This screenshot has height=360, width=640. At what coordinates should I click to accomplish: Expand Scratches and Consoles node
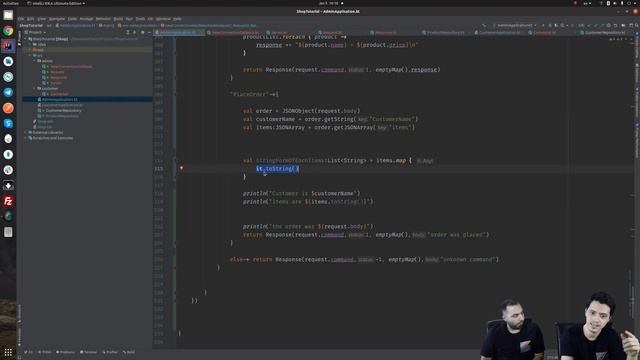coord(26,138)
